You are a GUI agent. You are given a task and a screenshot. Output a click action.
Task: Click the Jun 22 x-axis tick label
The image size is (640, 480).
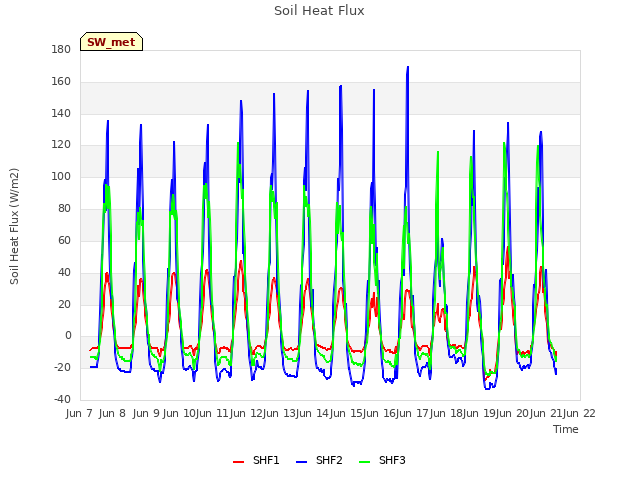tap(579, 413)
